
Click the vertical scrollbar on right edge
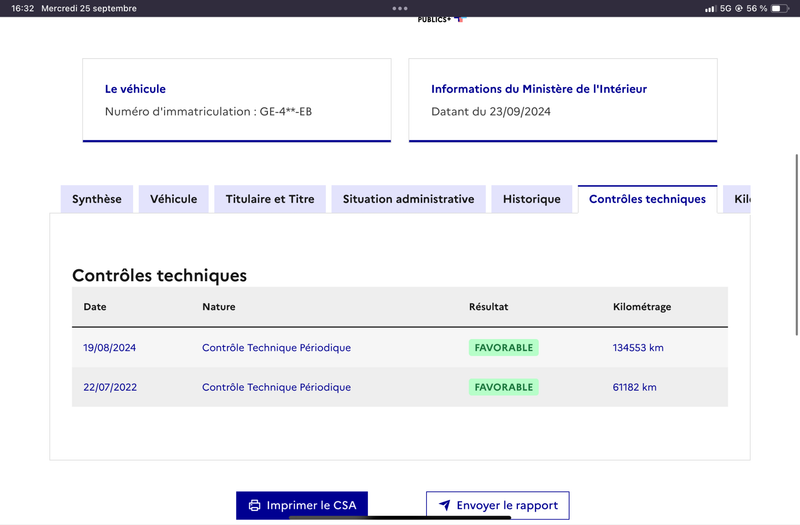click(796, 245)
